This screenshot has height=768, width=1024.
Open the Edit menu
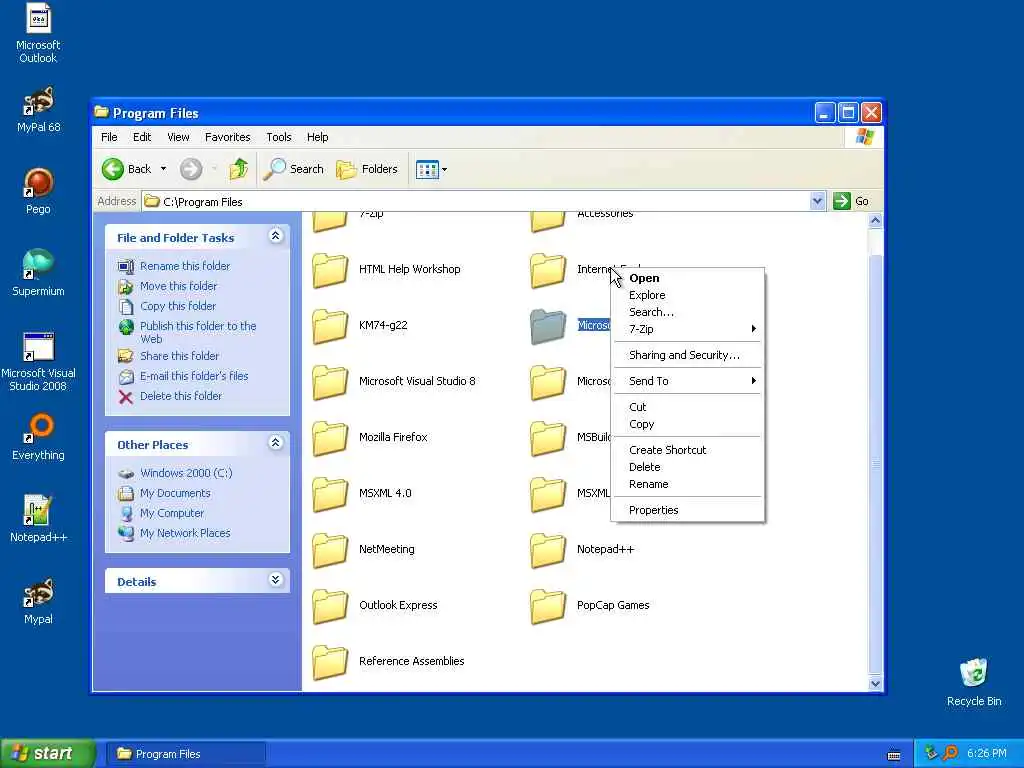click(x=142, y=137)
